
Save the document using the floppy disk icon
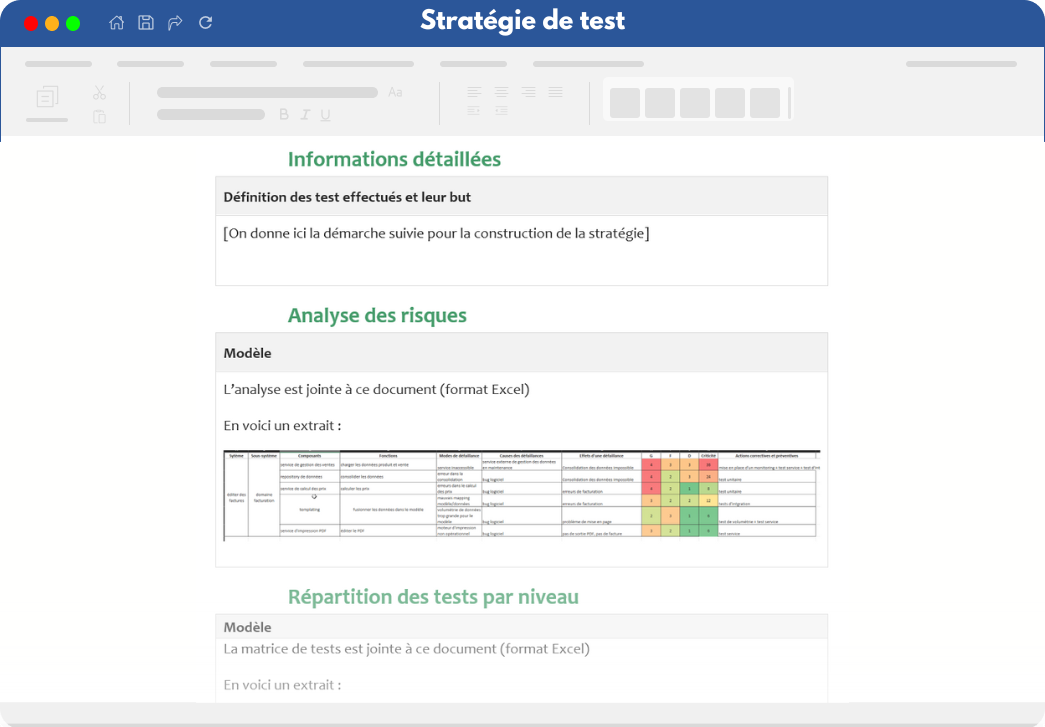[146, 21]
